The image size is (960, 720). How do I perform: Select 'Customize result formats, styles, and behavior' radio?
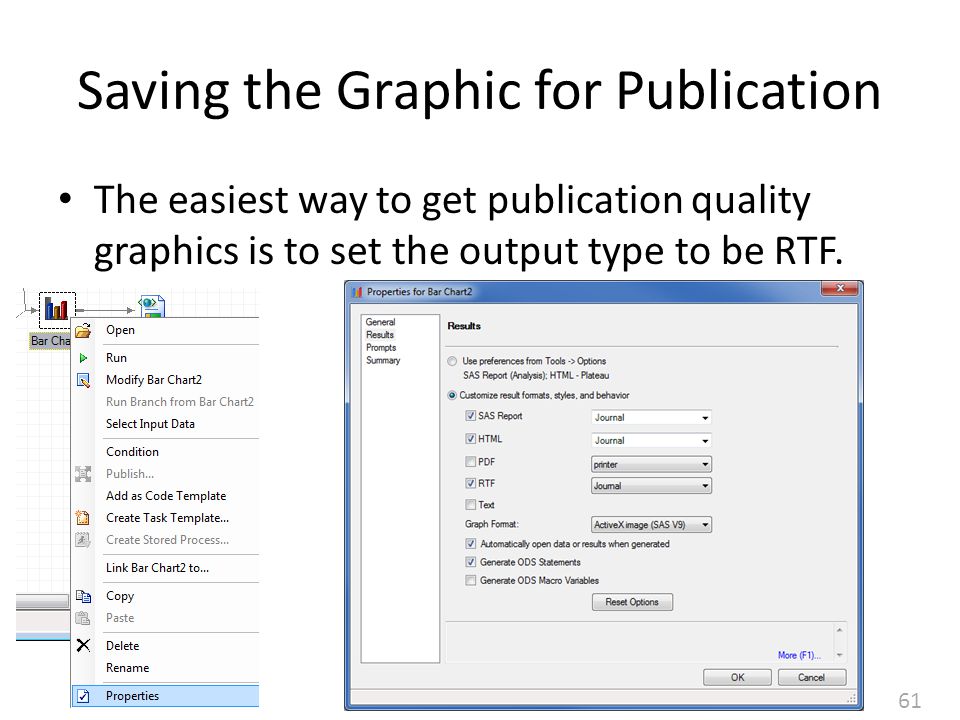(x=452, y=396)
